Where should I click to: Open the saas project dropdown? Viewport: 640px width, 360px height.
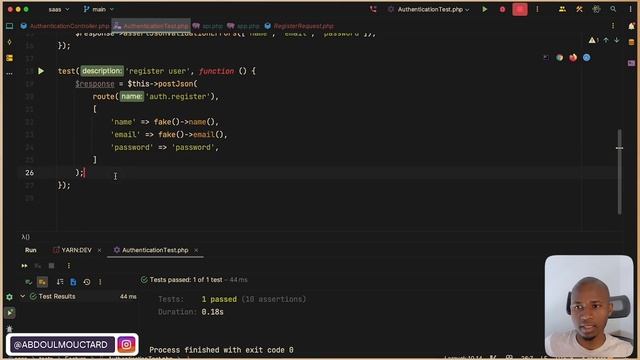(59, 9)
